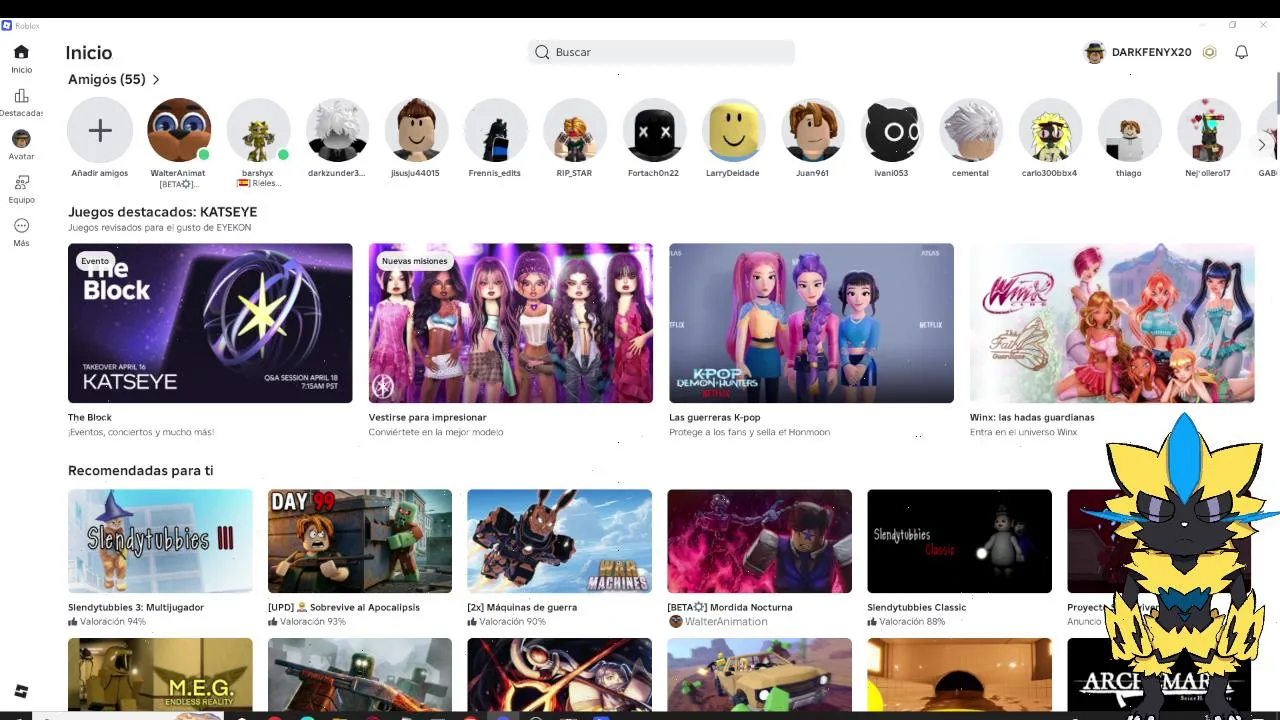The width and height of the screenshot is (1280, 720).
Task: Click Recomendadas para ti heading
Action: pos(140,470)
